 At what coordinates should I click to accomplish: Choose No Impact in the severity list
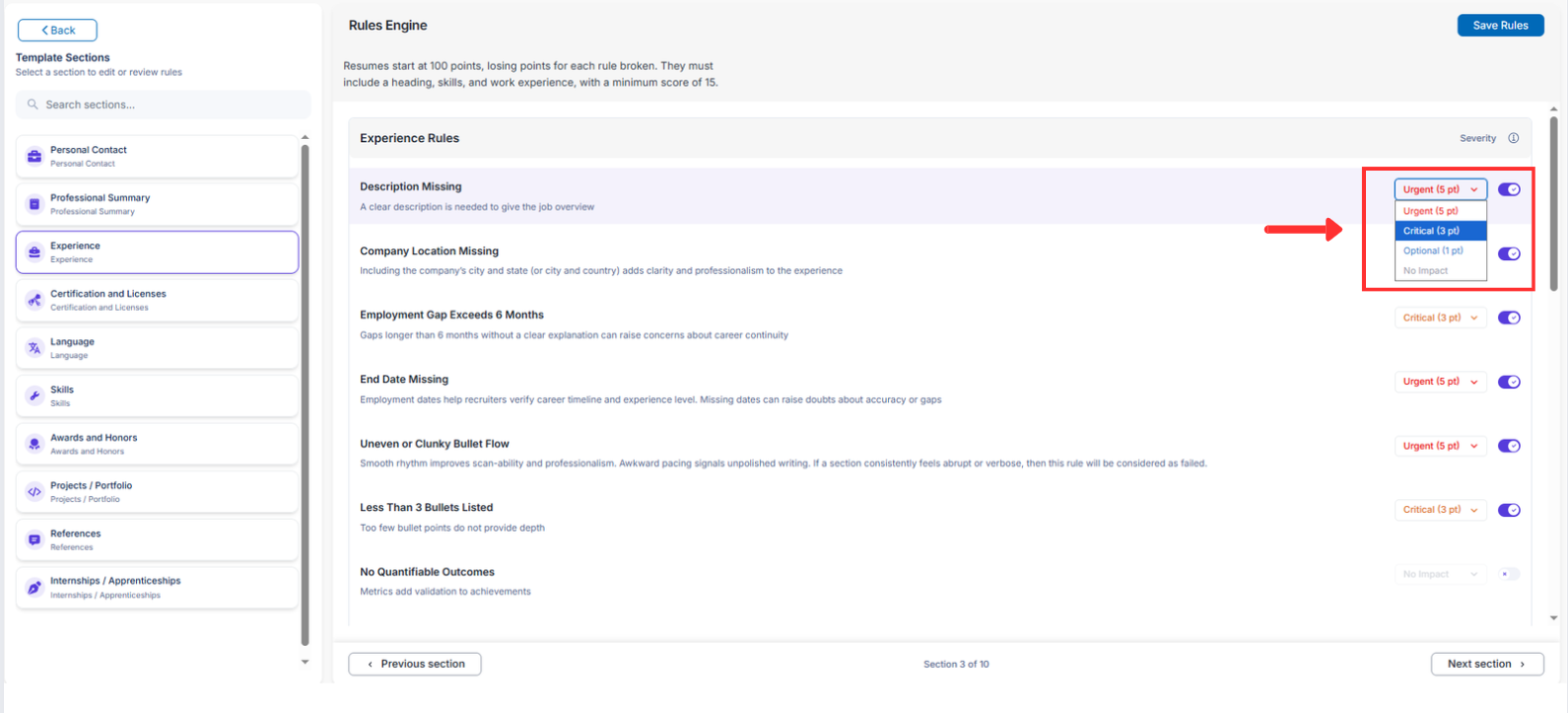pos(1440,270)
